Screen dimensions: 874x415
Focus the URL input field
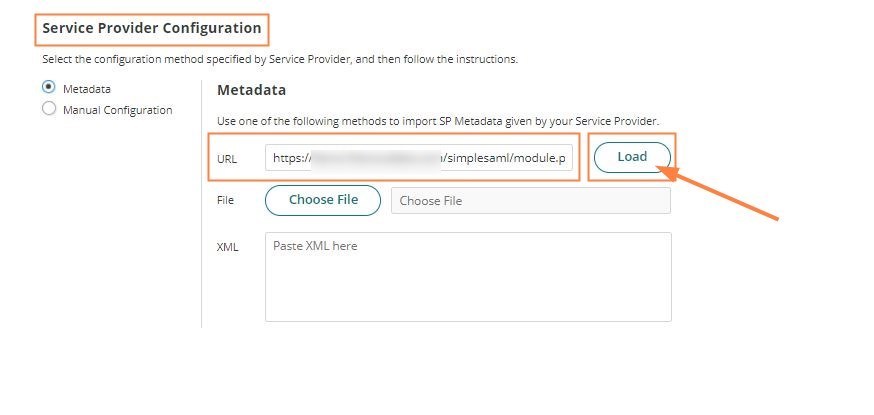tap(420, 158)
